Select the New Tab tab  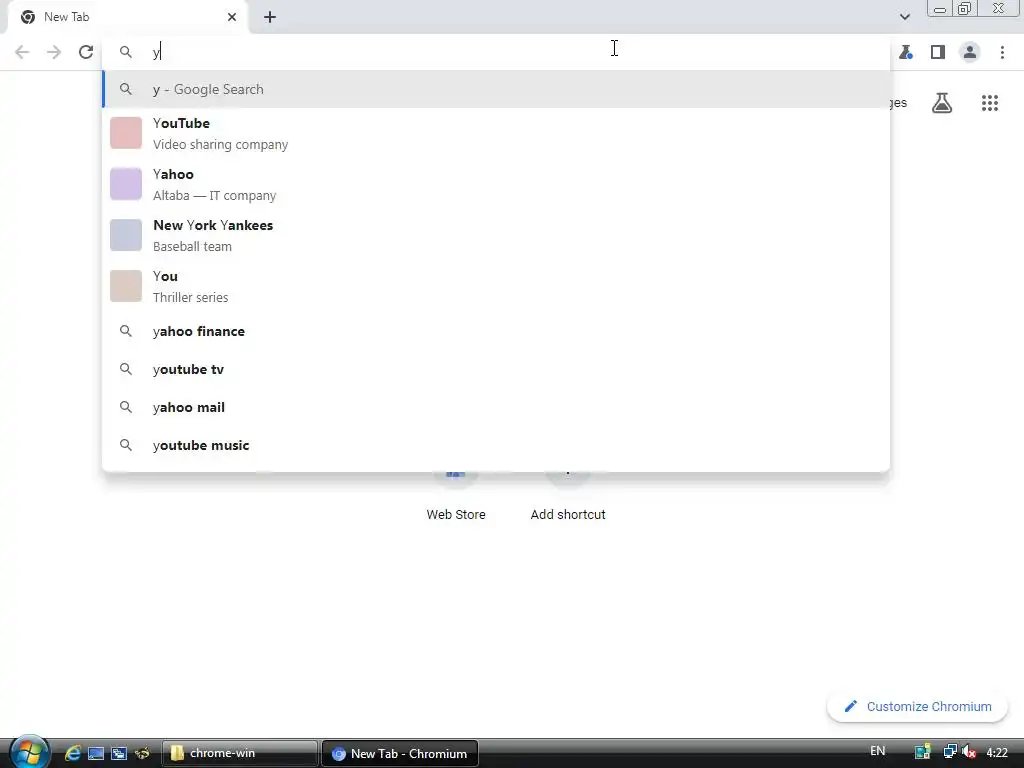(129, 17)
